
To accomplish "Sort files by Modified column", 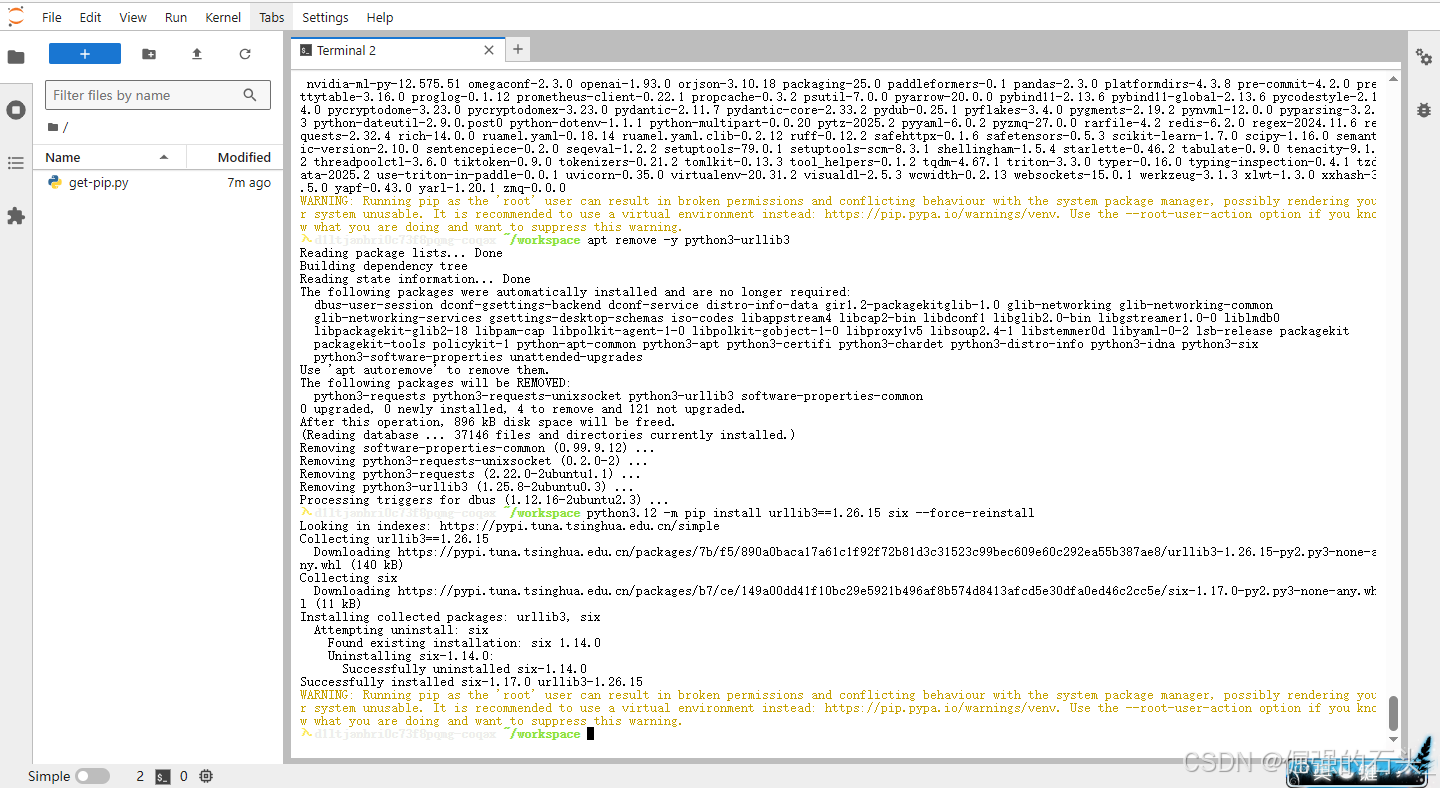I will (x=244, y=157).
